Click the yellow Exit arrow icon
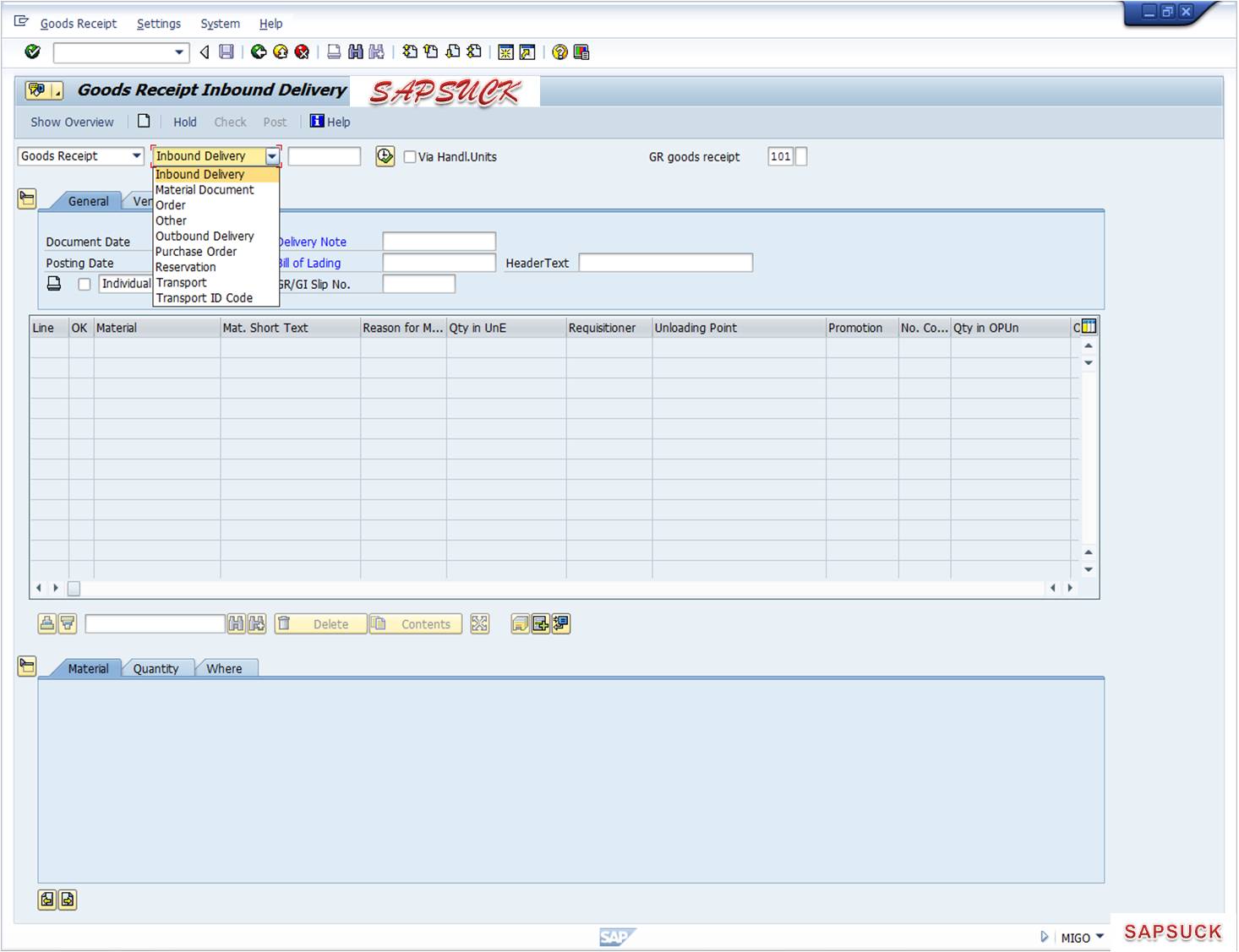Viewport: 1239px width, 952px height. (281, 52)
